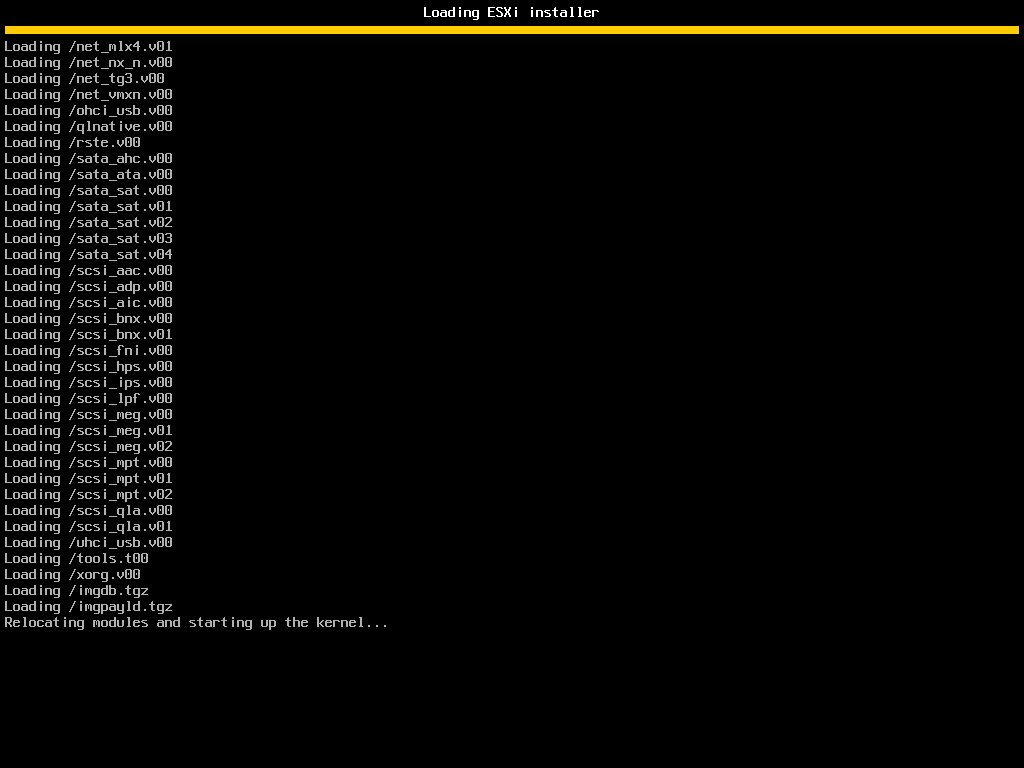Select the line 'Loading /imgdb.tgz'
The image size is (1024, 768).
(x=76, y=590)
